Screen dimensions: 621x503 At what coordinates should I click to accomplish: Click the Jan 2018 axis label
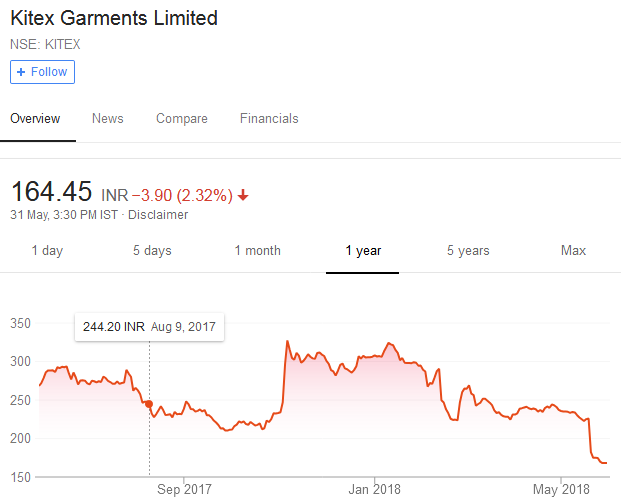pos(374,489)
